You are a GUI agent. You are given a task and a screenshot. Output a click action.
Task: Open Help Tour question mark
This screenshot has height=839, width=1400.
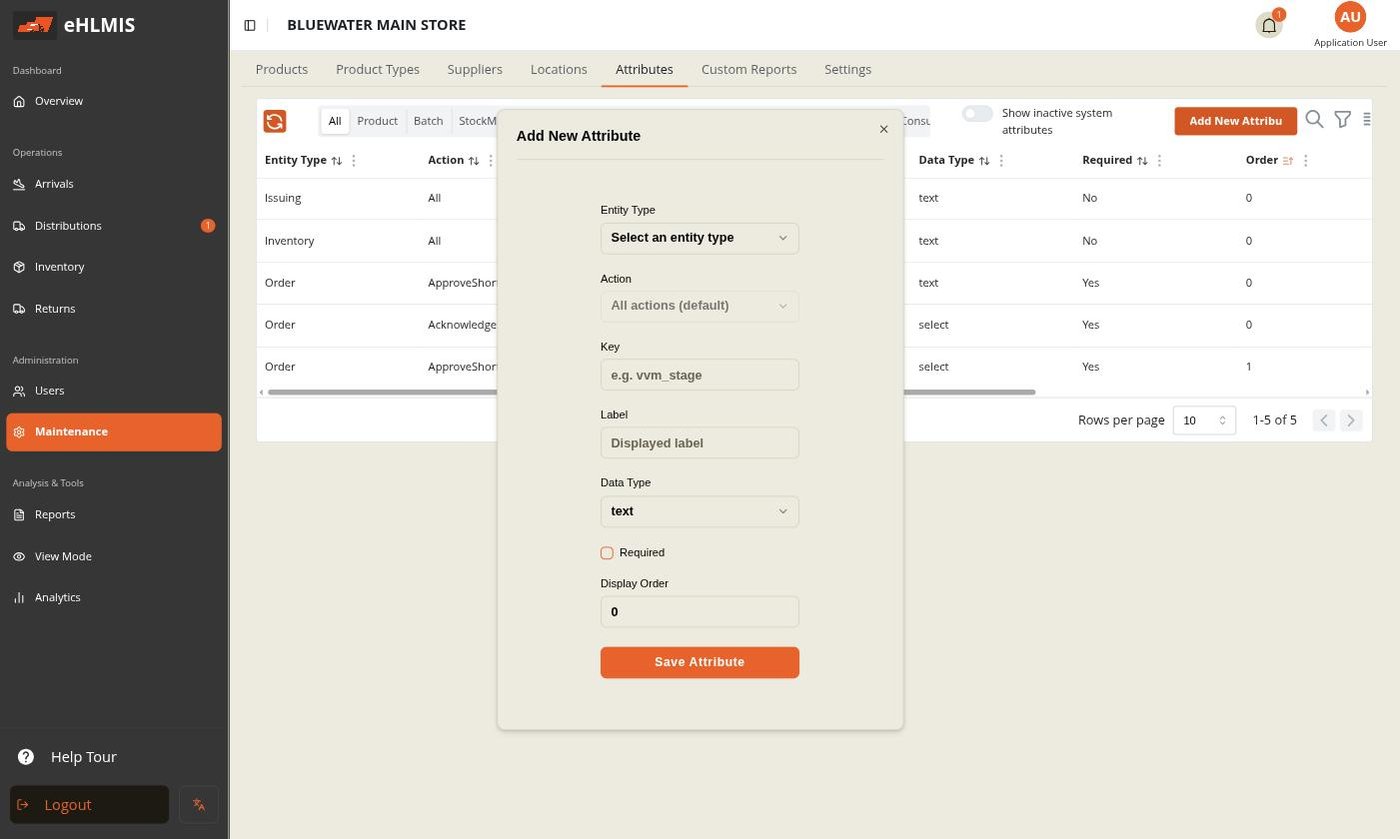click(x=26, y=757)
